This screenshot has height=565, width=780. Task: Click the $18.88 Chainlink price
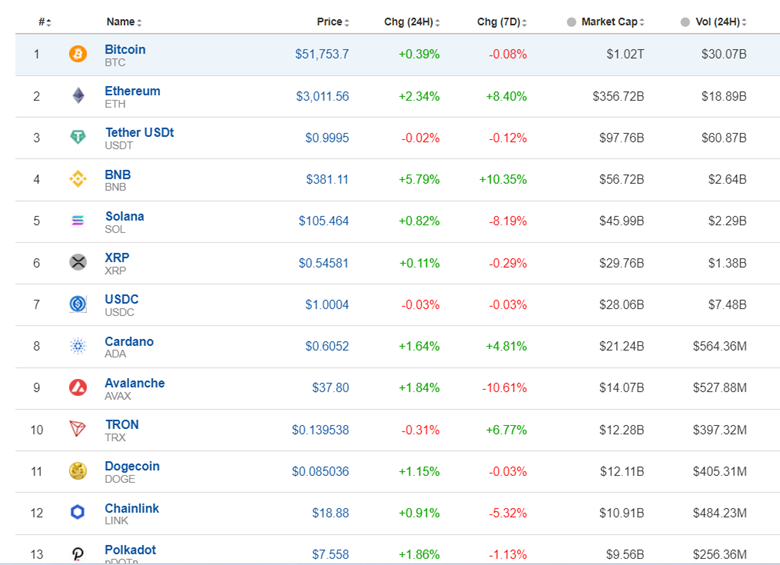330,513
